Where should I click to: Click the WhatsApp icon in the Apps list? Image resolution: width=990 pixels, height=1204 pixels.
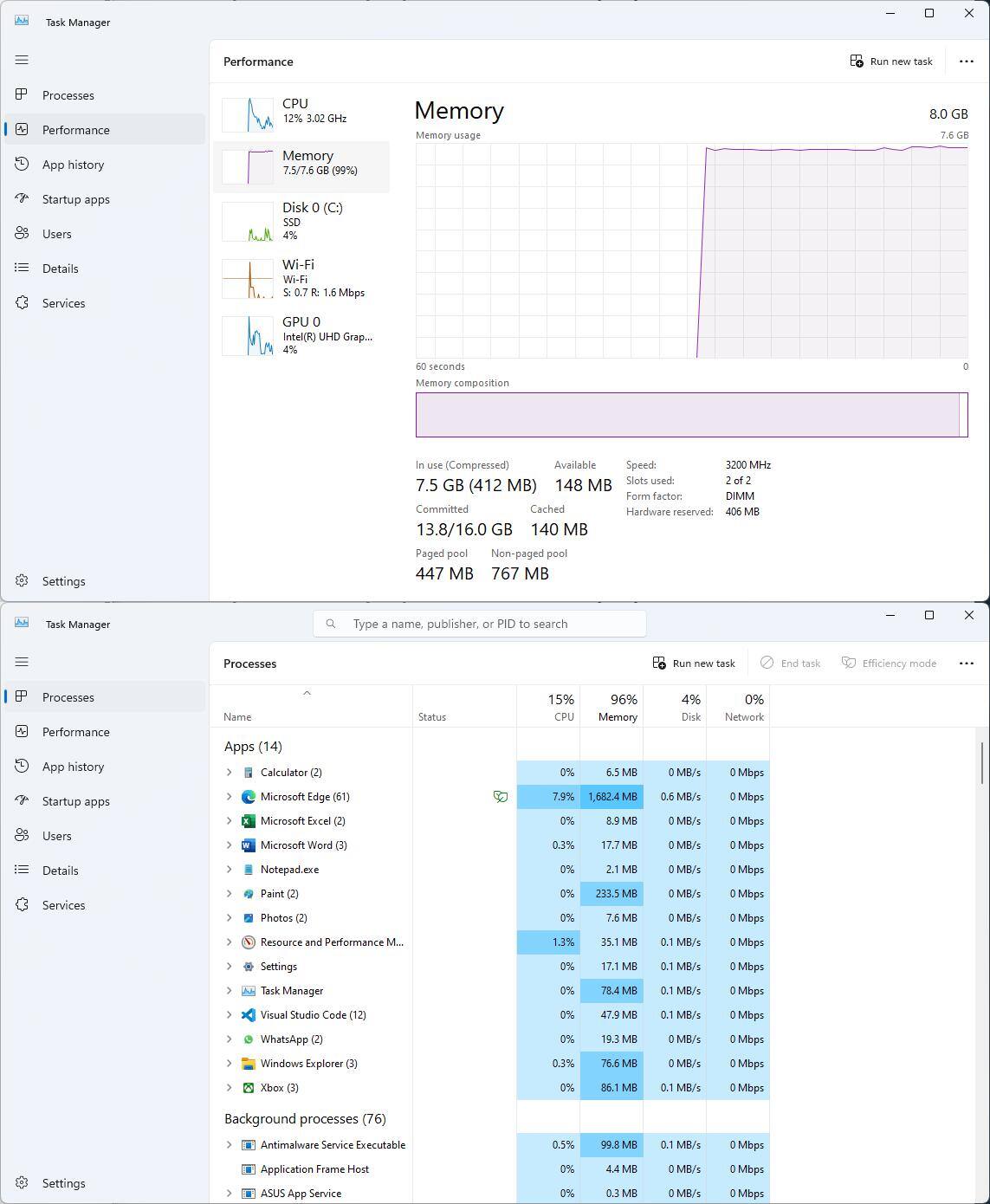tap(249, 1039)
